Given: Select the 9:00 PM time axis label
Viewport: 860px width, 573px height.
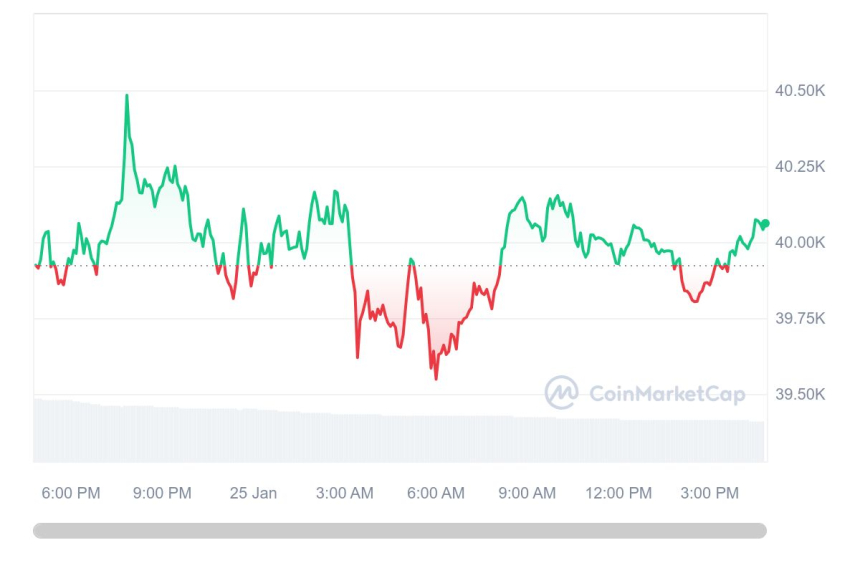Looking at the screenshot, I should pyautogui.click(x=162, y=493).
